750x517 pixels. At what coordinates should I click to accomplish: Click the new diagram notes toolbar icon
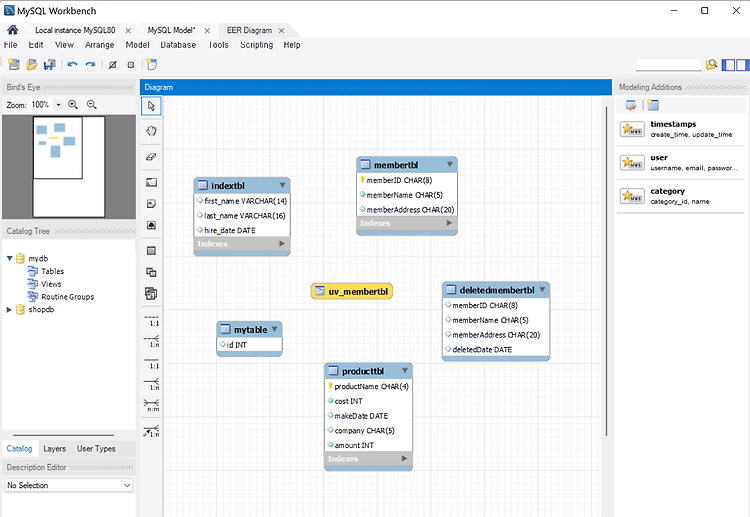coord(152,64)
